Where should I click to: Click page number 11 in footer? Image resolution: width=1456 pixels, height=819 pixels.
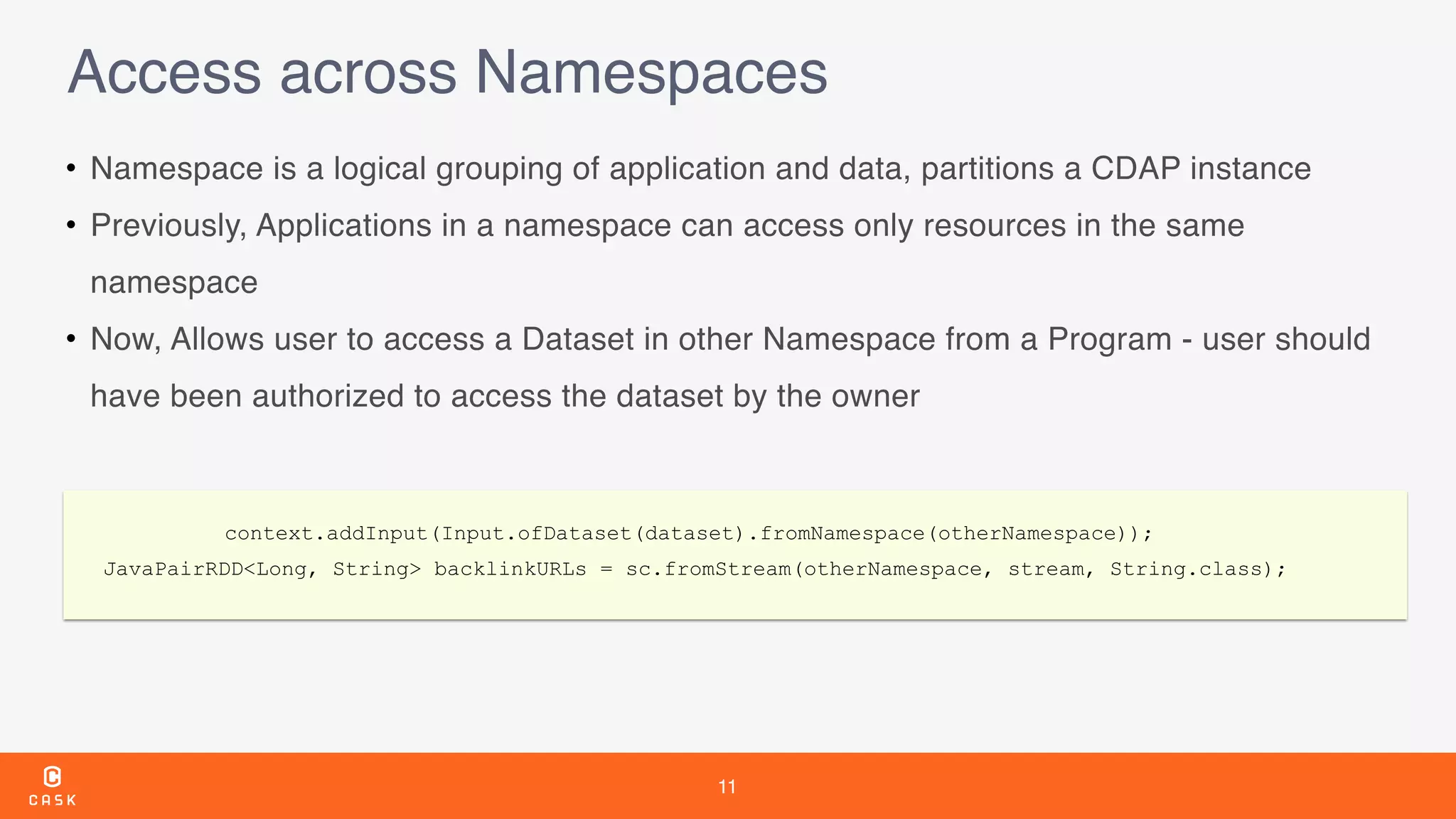[x=727, y=786]
